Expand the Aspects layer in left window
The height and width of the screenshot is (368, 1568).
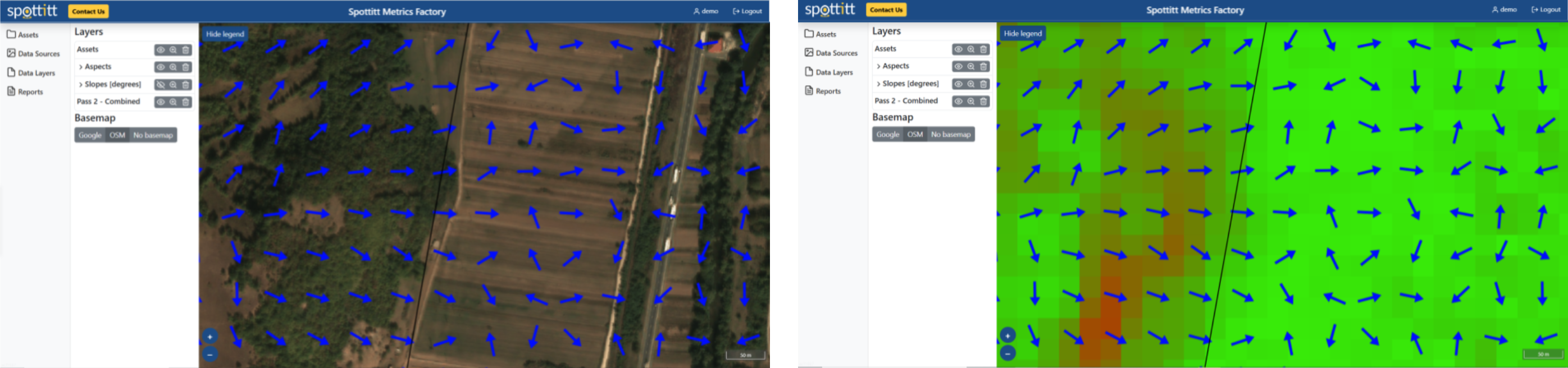(x=81, y=67)
